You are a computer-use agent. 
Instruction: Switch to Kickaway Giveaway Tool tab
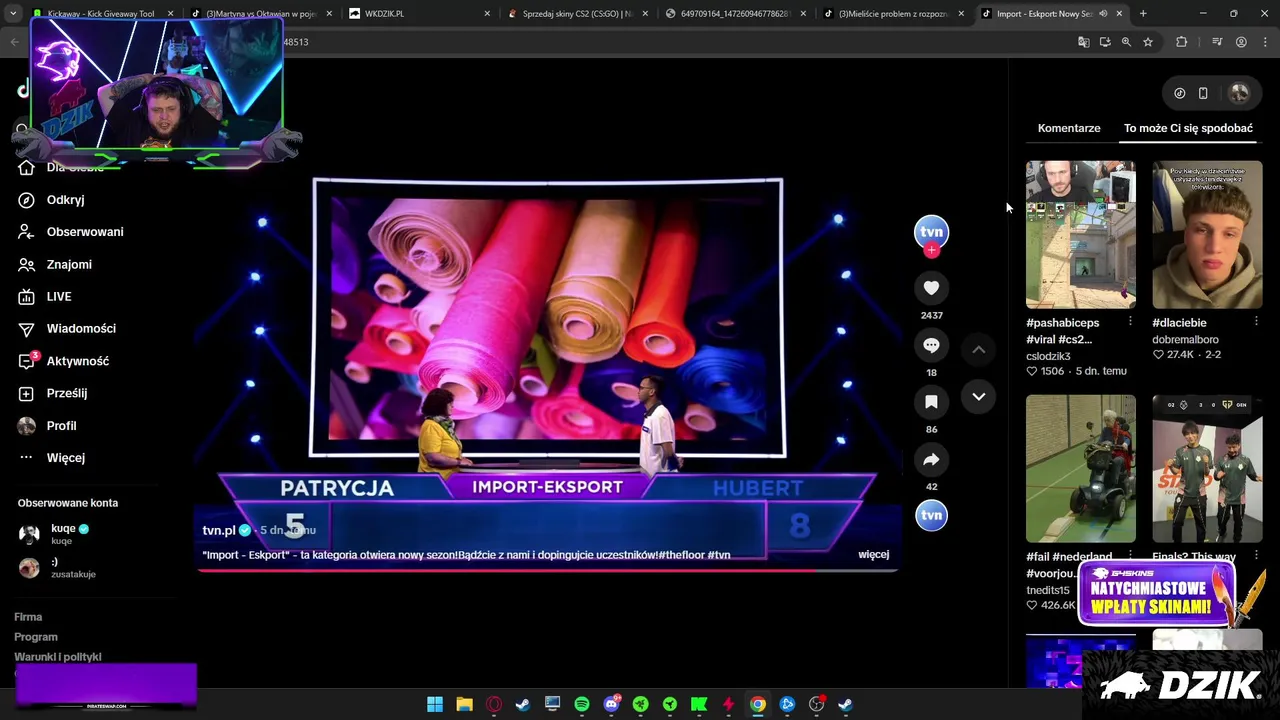click(x=100, y=14)
